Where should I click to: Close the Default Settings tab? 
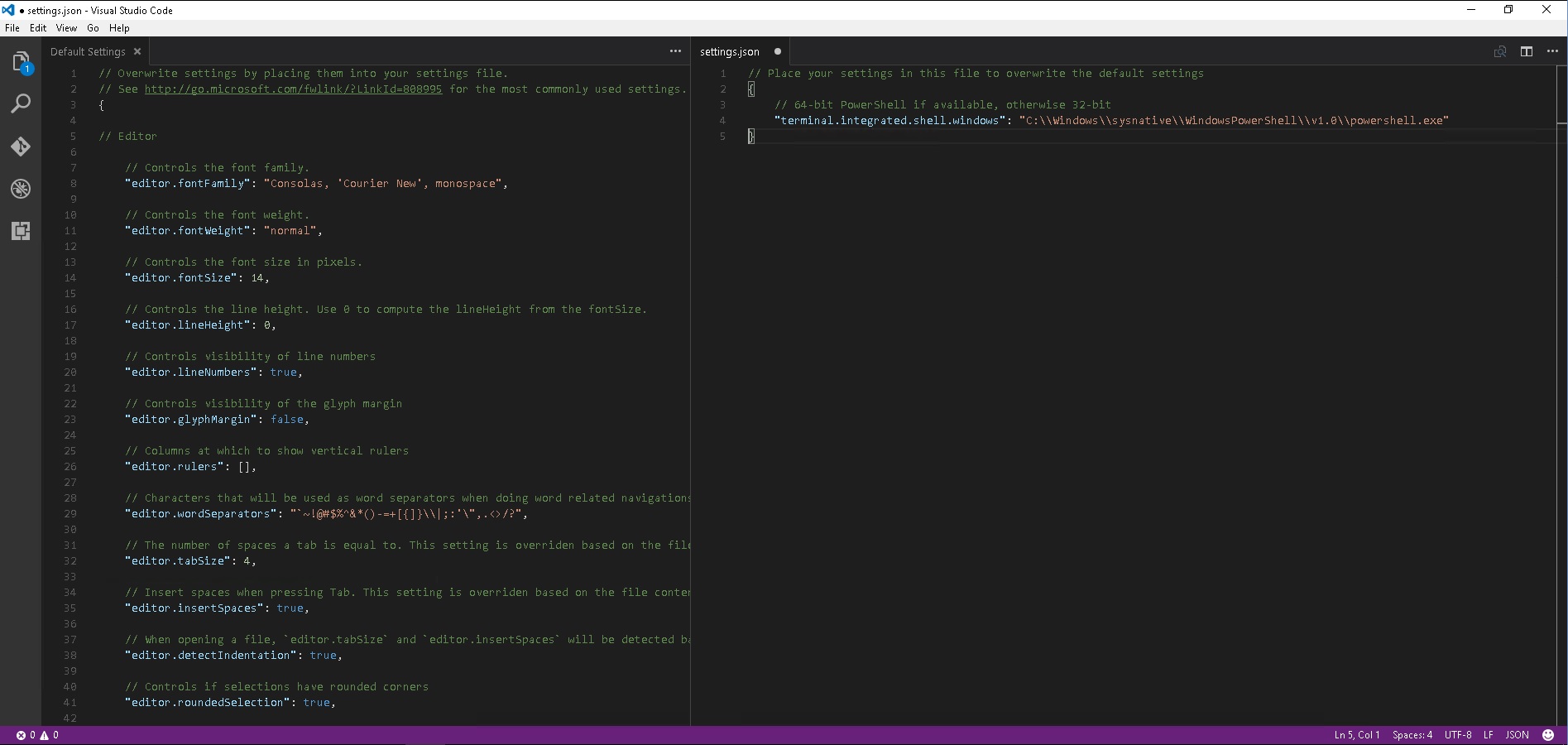pos(137,51)
